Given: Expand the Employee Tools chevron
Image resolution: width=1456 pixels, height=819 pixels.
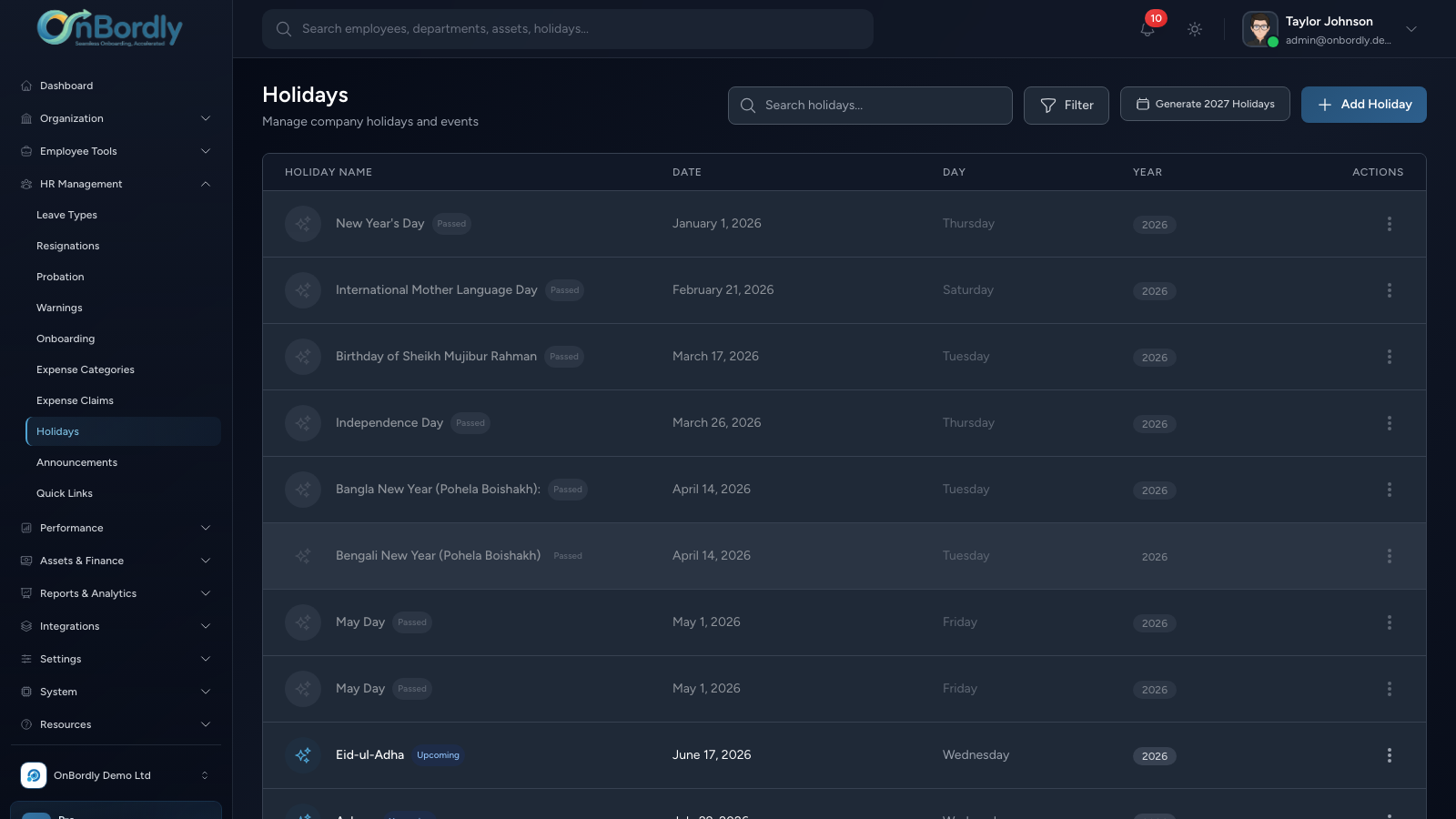Looking at the screenshot, I should [x=206, y=151].
